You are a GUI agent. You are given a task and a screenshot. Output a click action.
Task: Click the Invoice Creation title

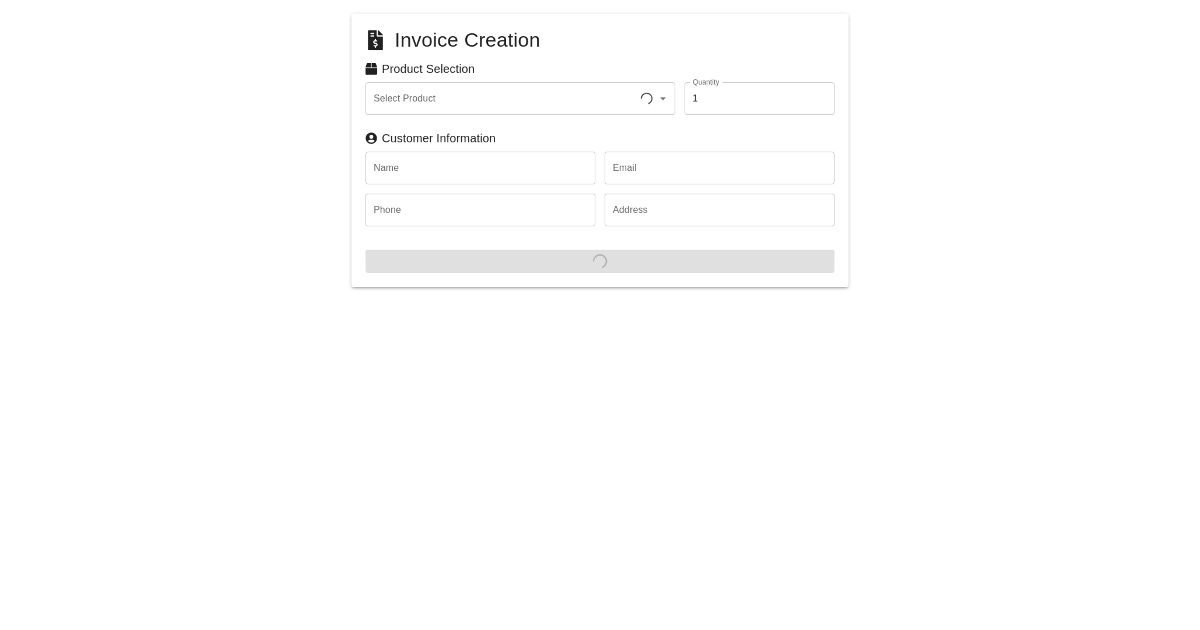pyautogui.click(x=467, y=40)
